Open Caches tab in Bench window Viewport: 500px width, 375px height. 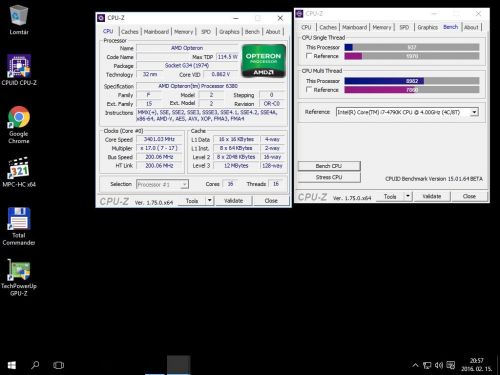(328, 27)
